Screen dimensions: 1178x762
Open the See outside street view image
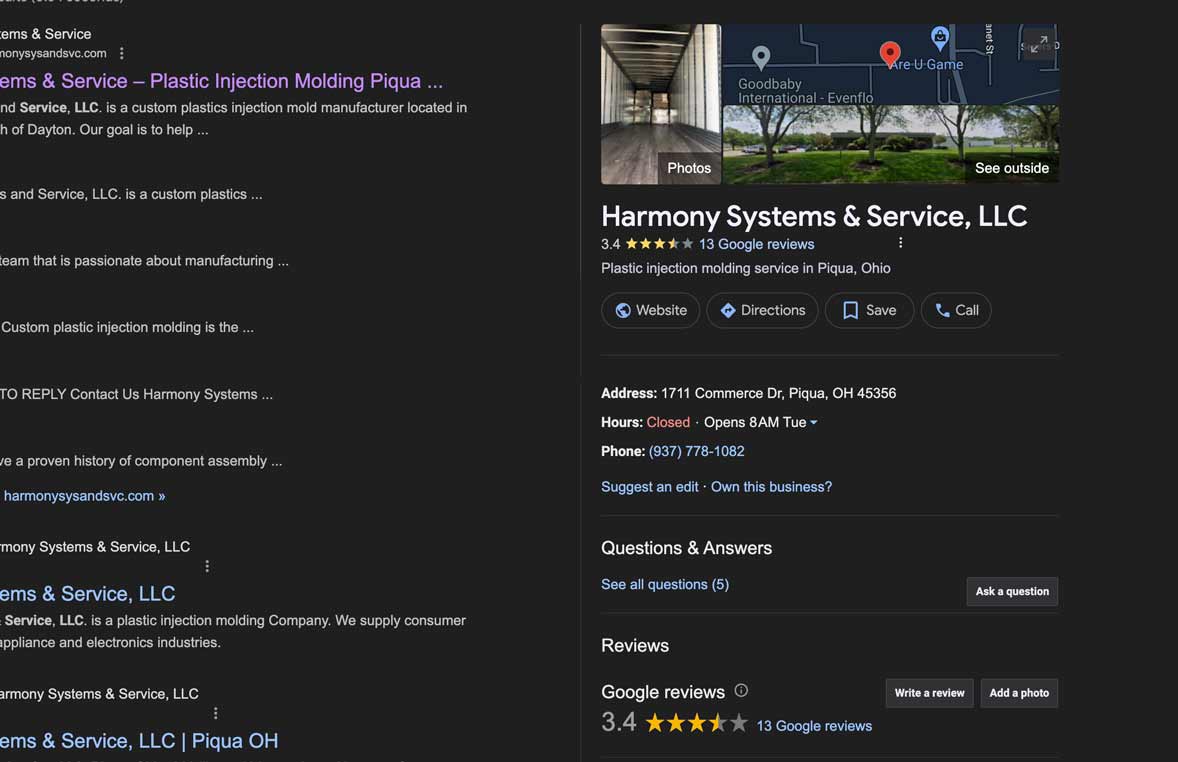tap(891, 144)
